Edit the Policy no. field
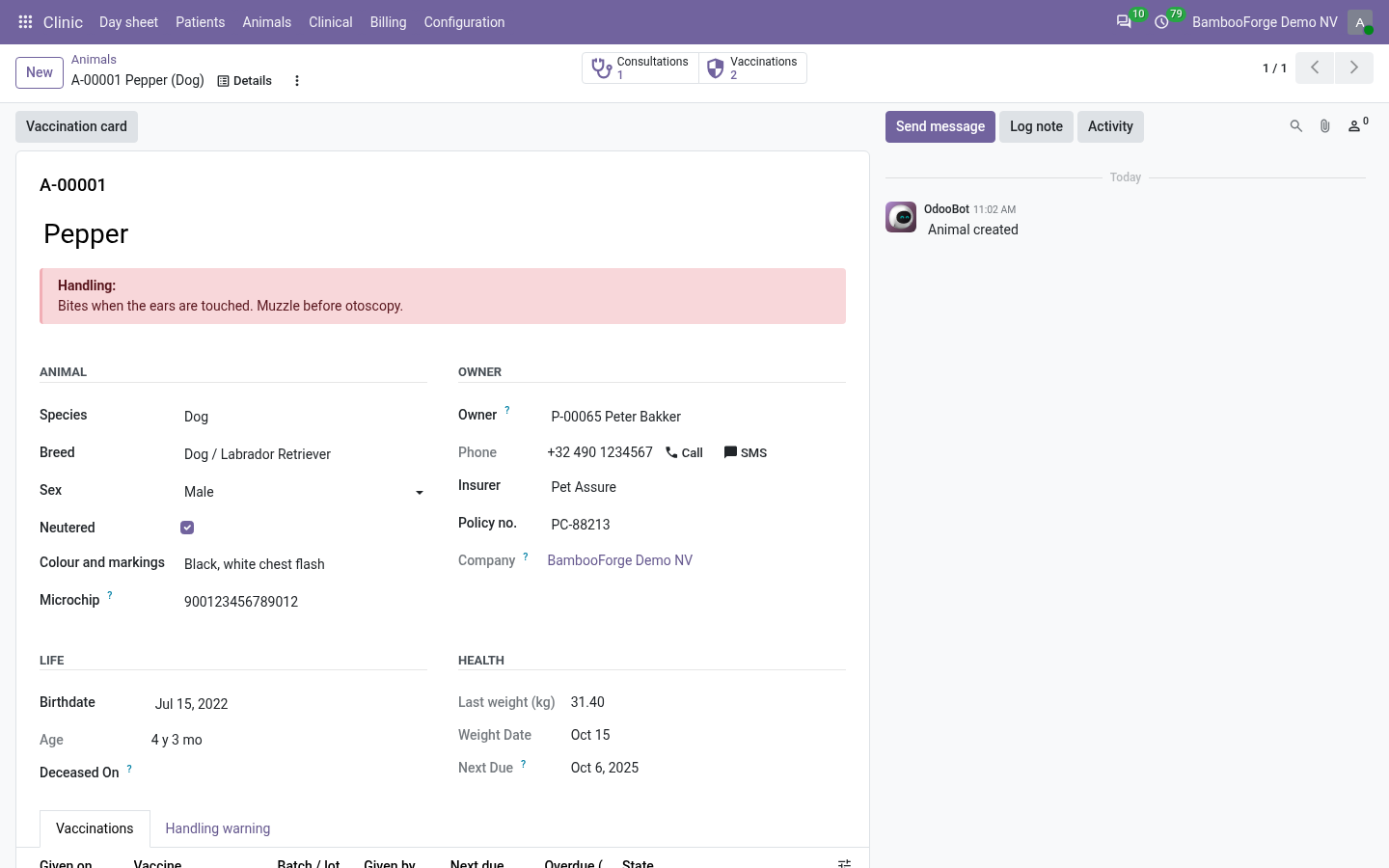 click(x=696, y=525)
